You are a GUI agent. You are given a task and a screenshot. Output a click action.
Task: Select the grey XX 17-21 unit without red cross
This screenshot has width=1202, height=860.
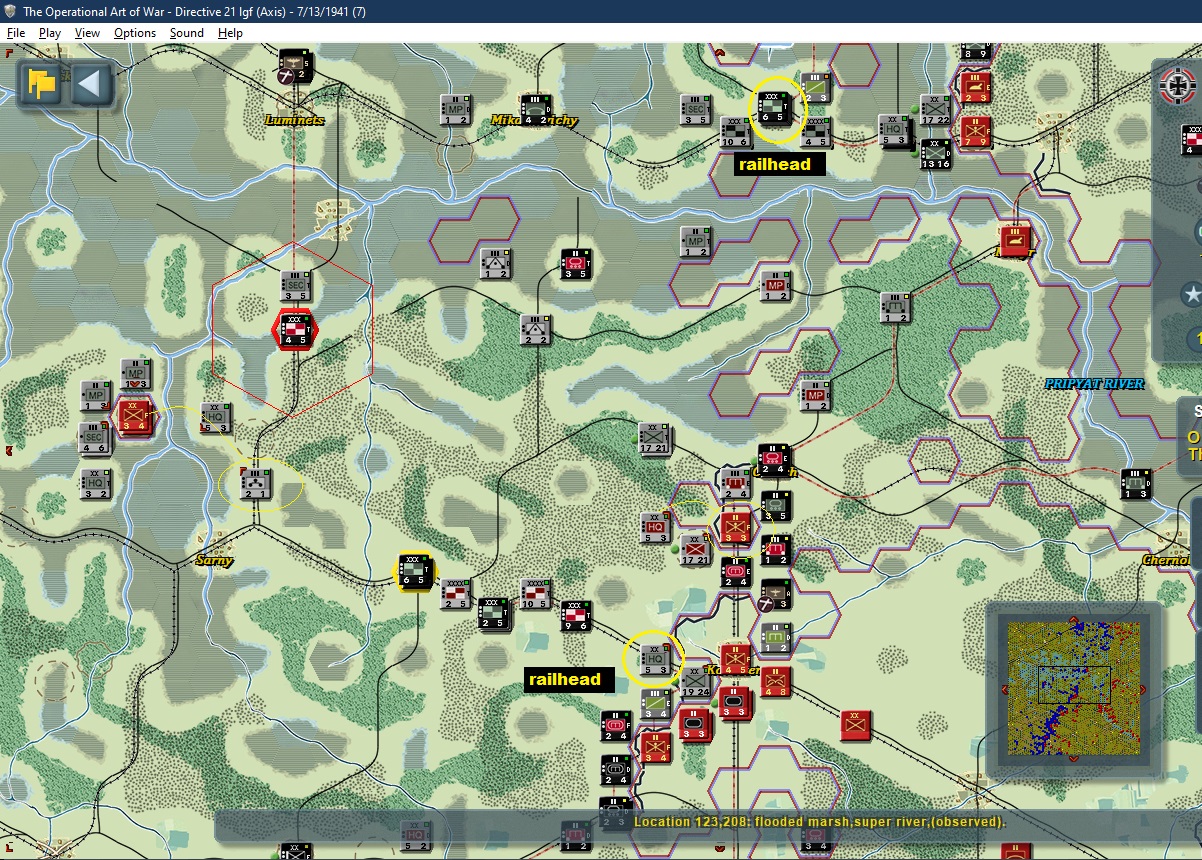(656, 439)
